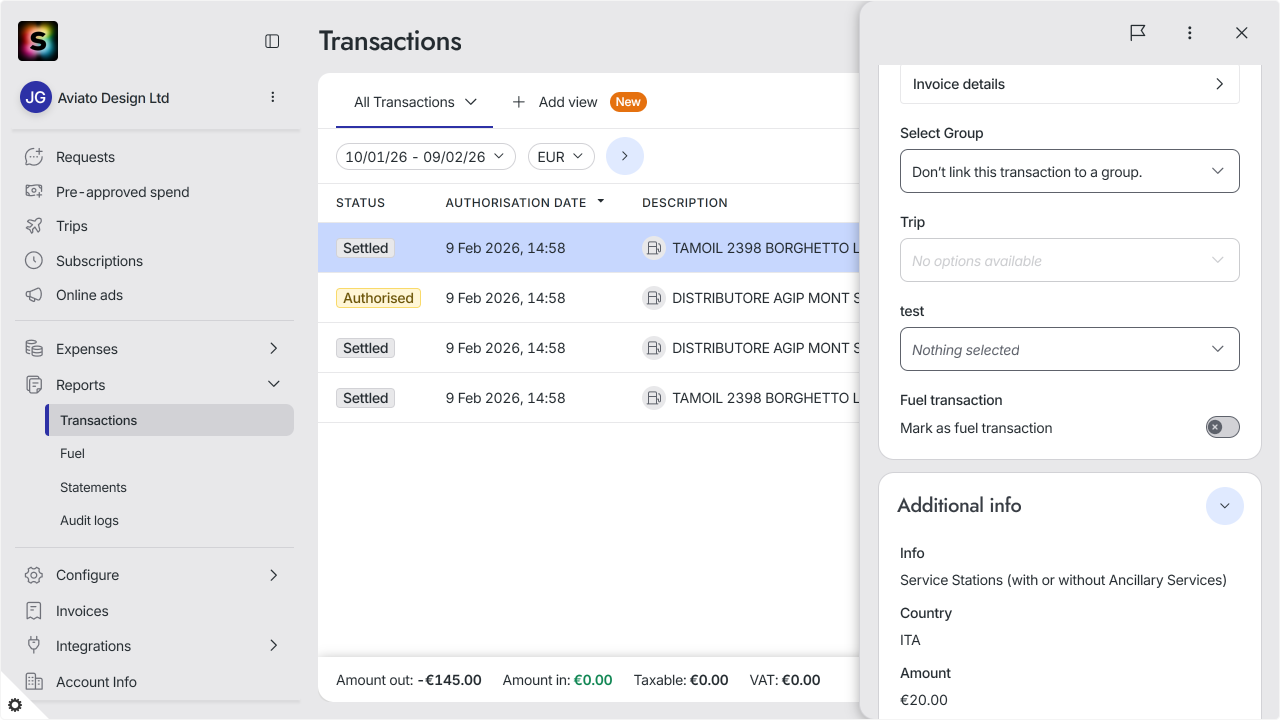Open the date range 10/01/26 - 09/02/26 dropdown
The height and width of the screenshot is (720, 1280).
pyautogui.click(x=426, y=157)
